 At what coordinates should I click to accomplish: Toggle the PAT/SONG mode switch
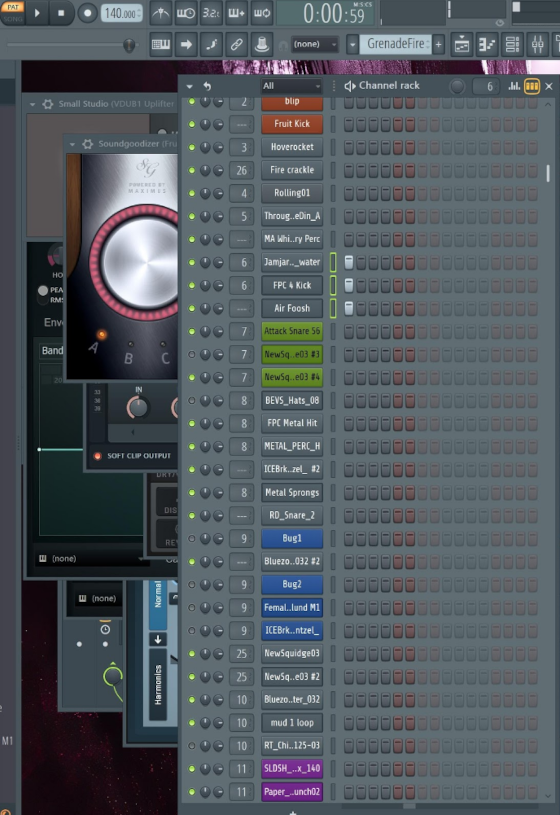tap(12, 12)
